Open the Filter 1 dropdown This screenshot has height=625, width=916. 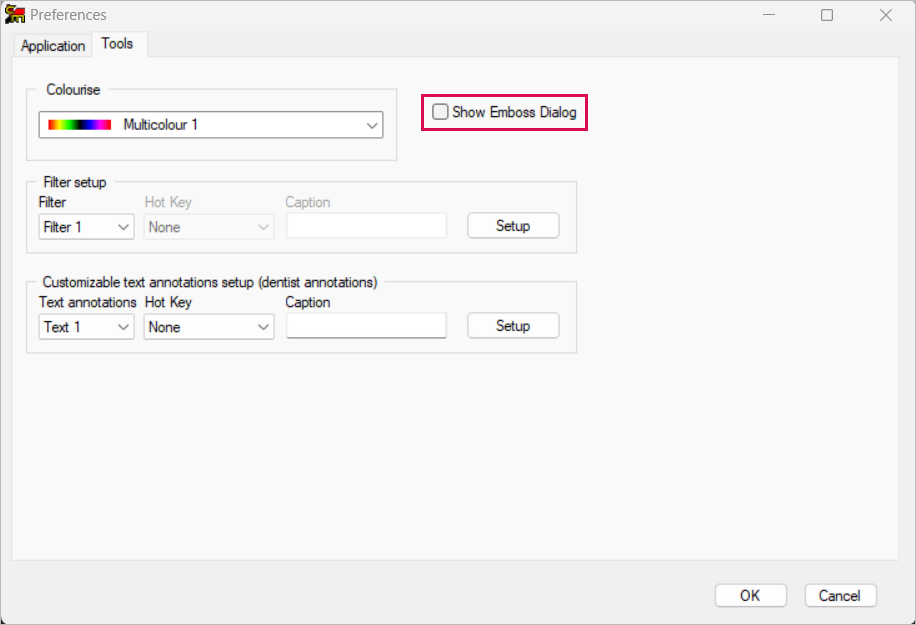(87, 227)
